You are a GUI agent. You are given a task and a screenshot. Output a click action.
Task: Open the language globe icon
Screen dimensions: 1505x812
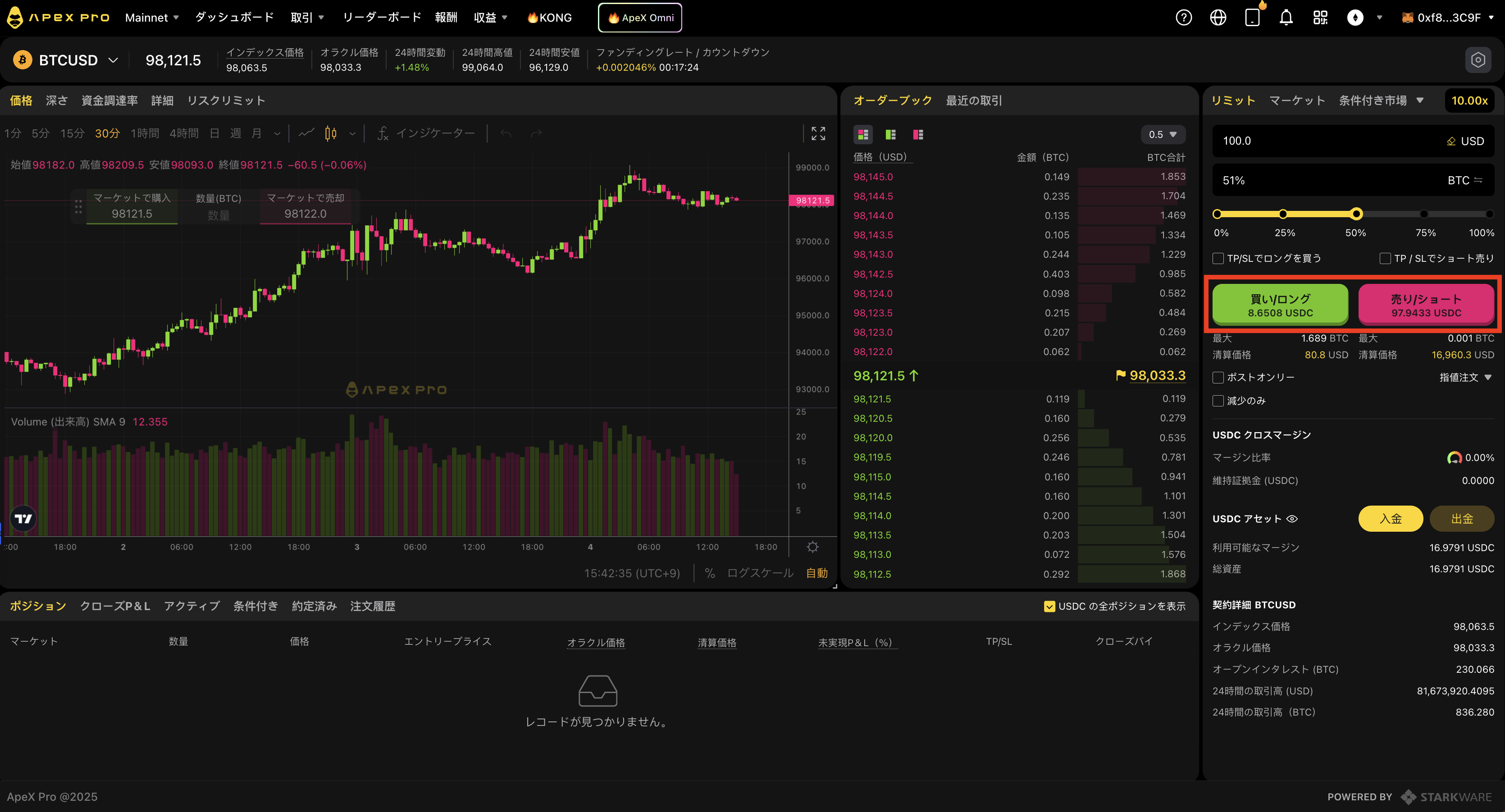(1218, 18)
